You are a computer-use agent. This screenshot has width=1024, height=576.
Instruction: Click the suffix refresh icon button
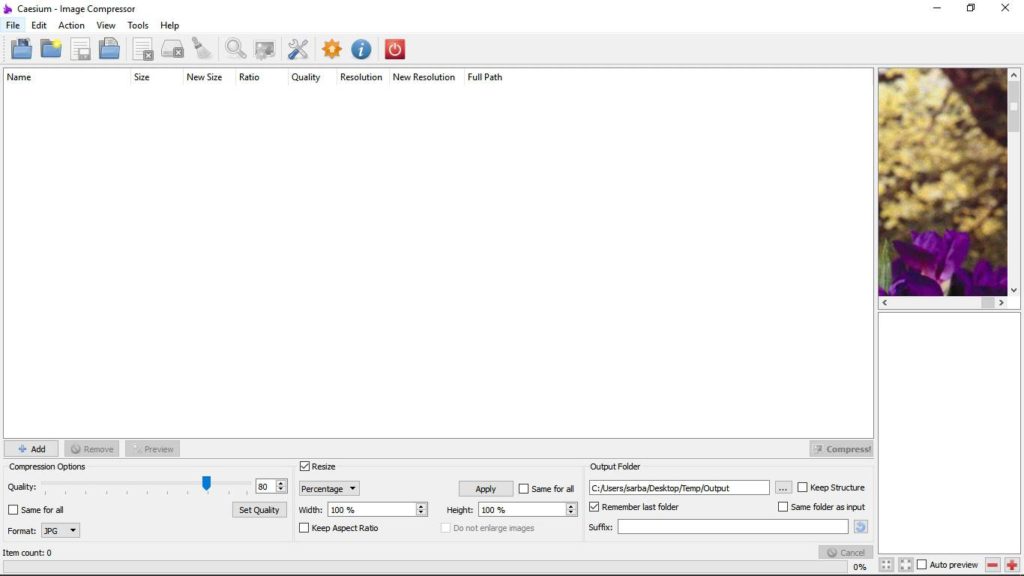point(861,526)
